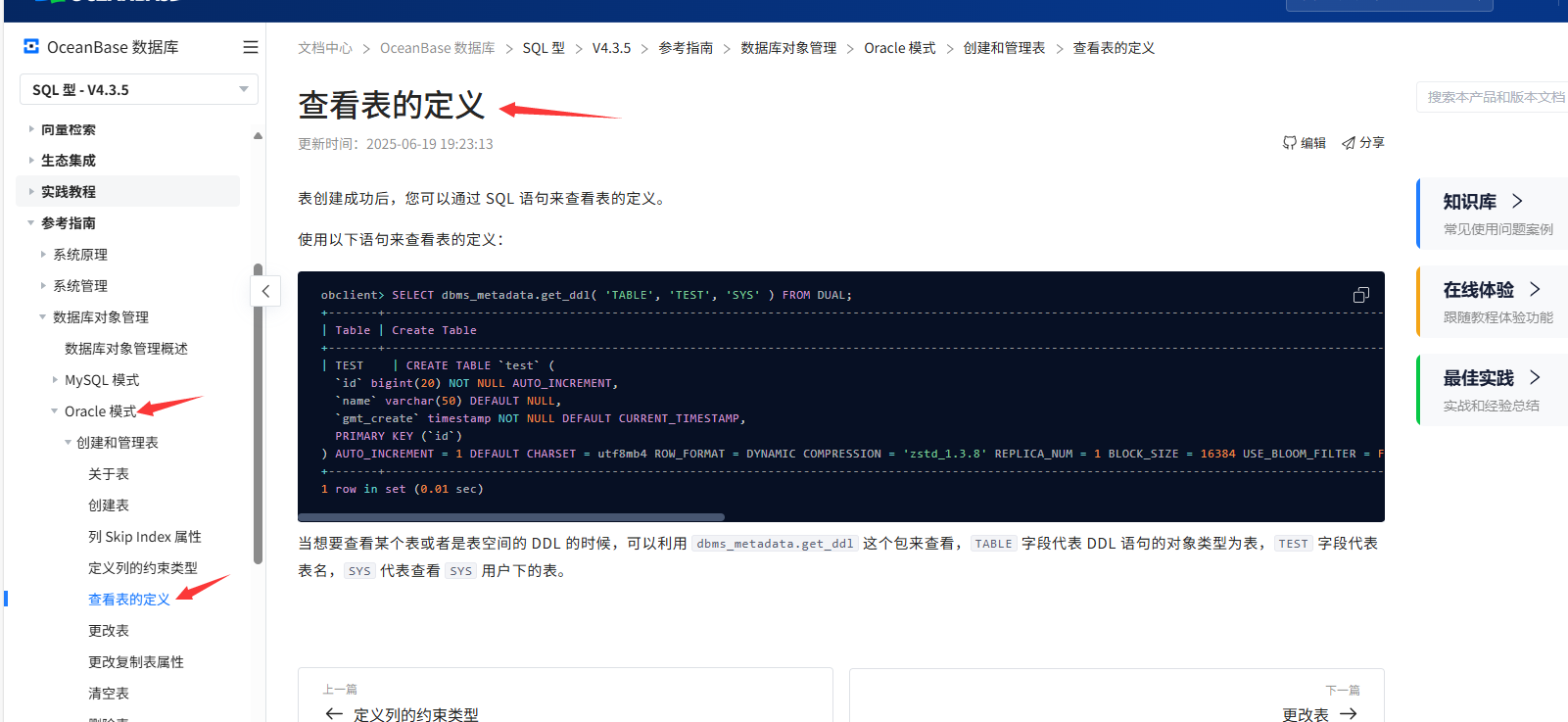Open 更改表 in sidebar tree
Viewport: 1568px width, 722px height.
(109, 631)
